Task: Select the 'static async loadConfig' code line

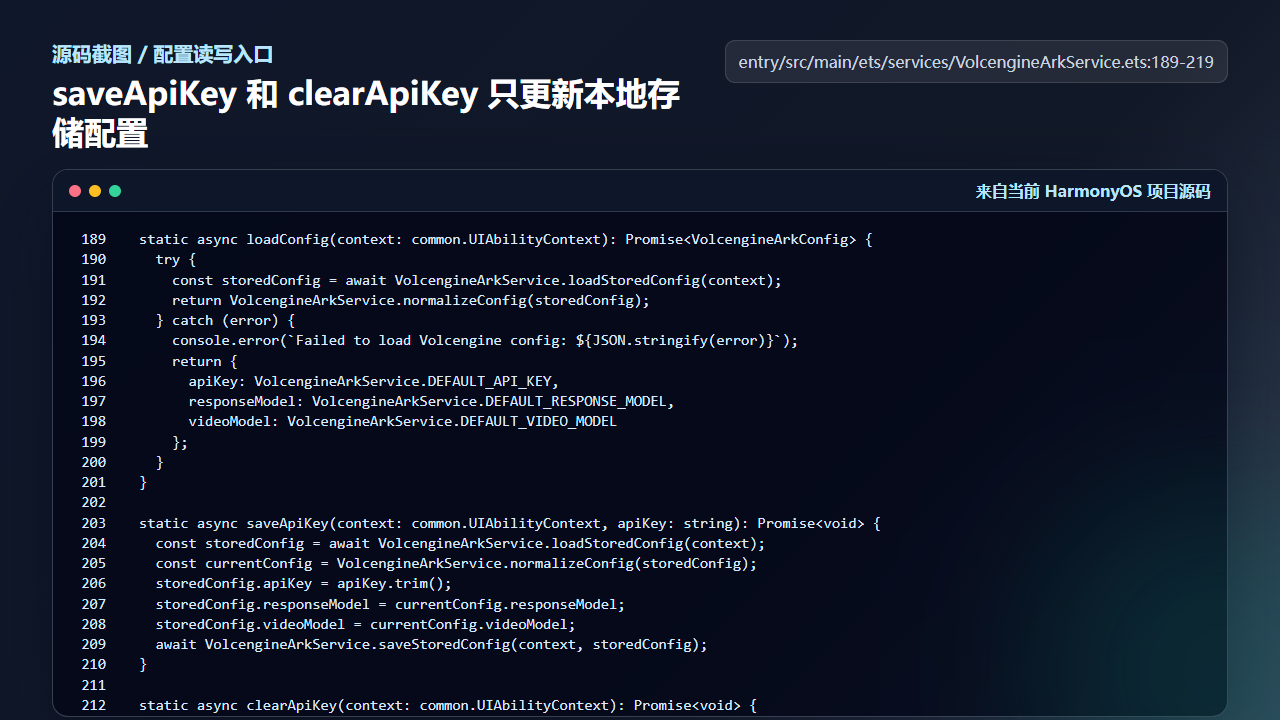Action: coord(506,239)
